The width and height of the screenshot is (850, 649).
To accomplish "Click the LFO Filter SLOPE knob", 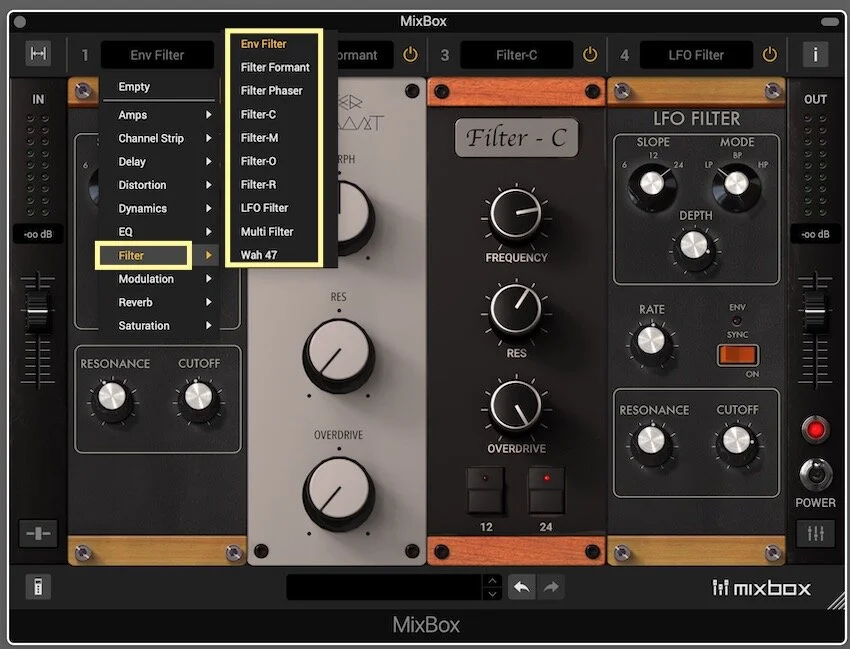I will [652, 185].
